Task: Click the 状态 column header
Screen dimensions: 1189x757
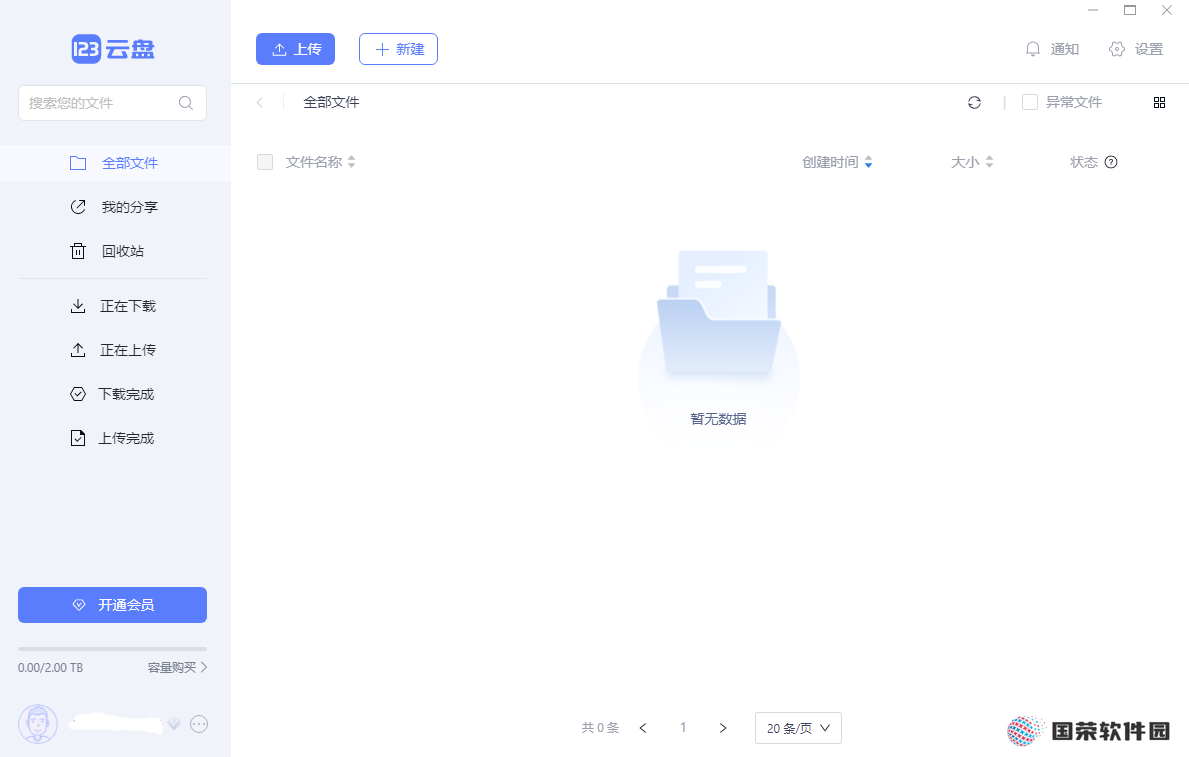Action: pyautogui.click(x=1084, y=162)
